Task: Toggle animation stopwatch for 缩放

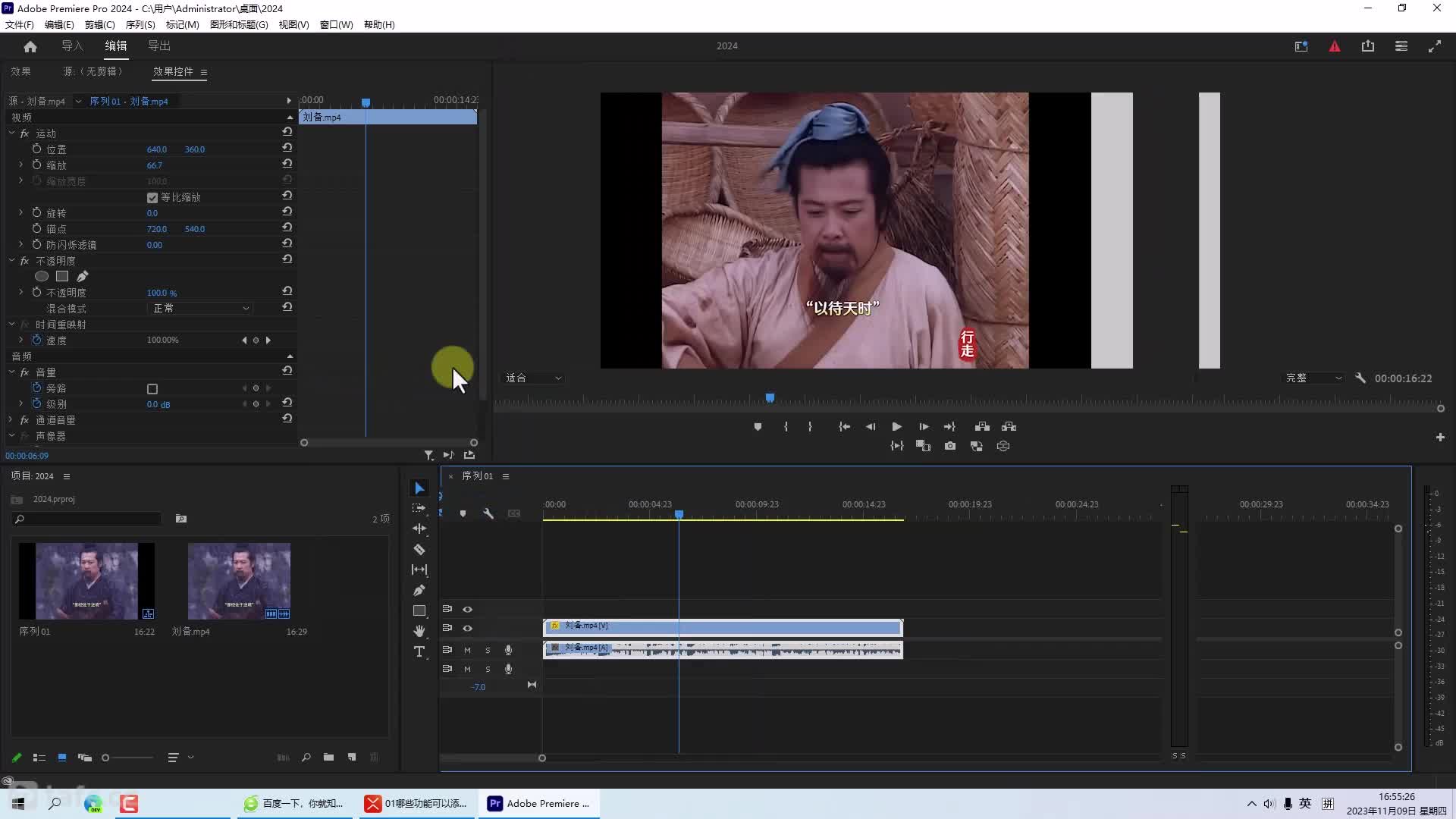Action: (36, 165)
